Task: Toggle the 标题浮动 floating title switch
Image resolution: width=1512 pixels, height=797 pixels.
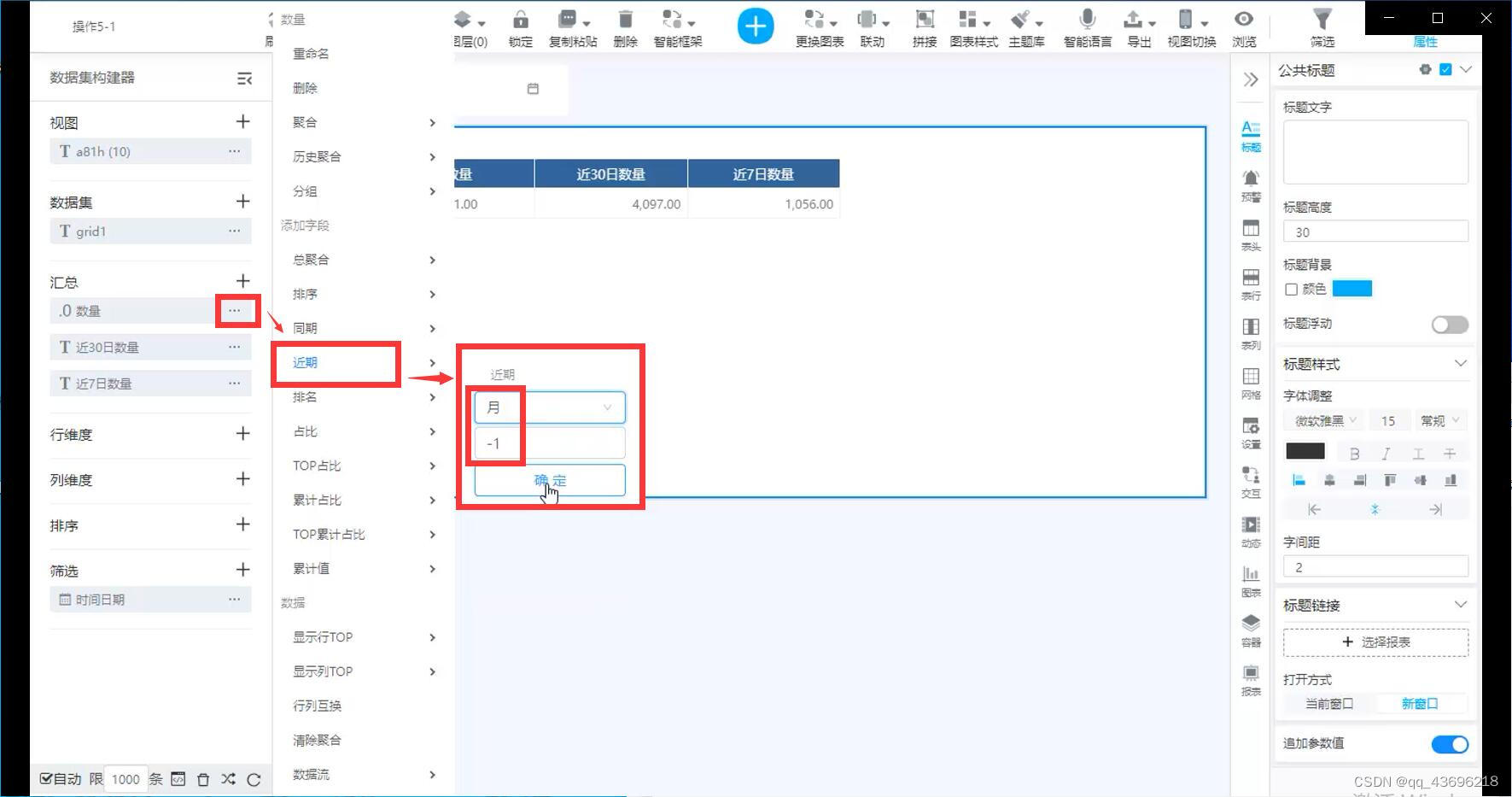Action: click(x=1450, y=325)
